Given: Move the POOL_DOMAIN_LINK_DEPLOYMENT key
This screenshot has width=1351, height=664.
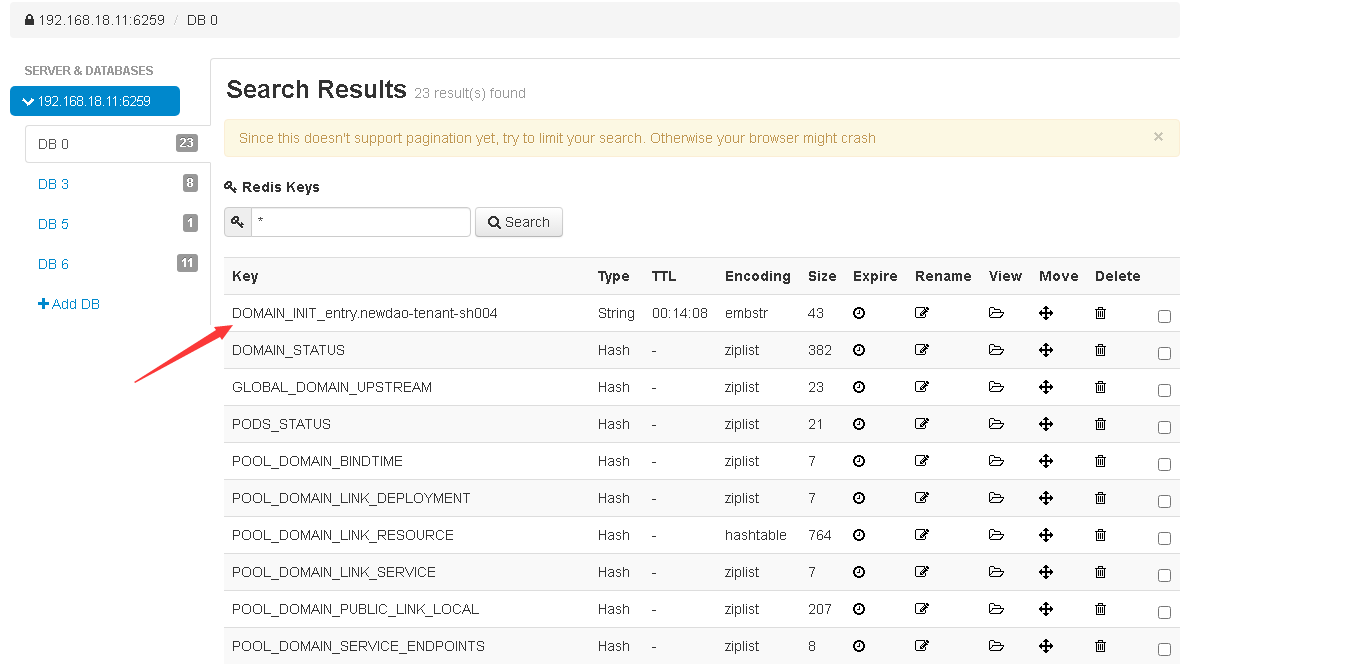Looking at the screenshot, I should (1046, 498).
